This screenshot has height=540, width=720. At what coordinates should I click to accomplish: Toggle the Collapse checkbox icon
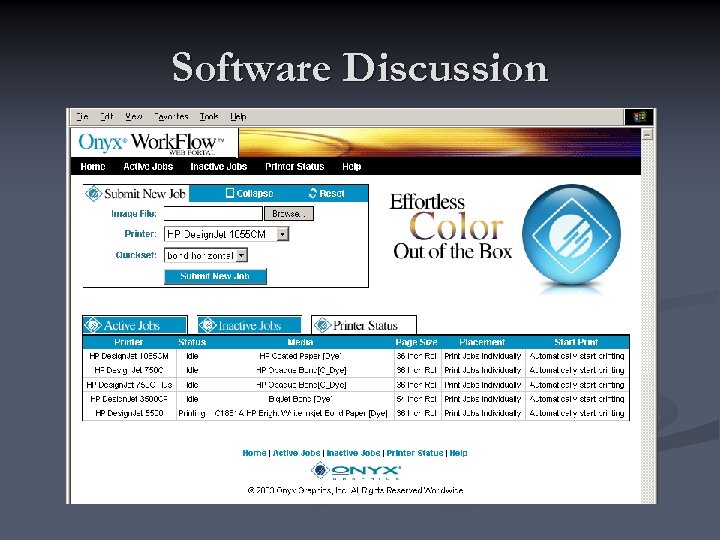230,193
